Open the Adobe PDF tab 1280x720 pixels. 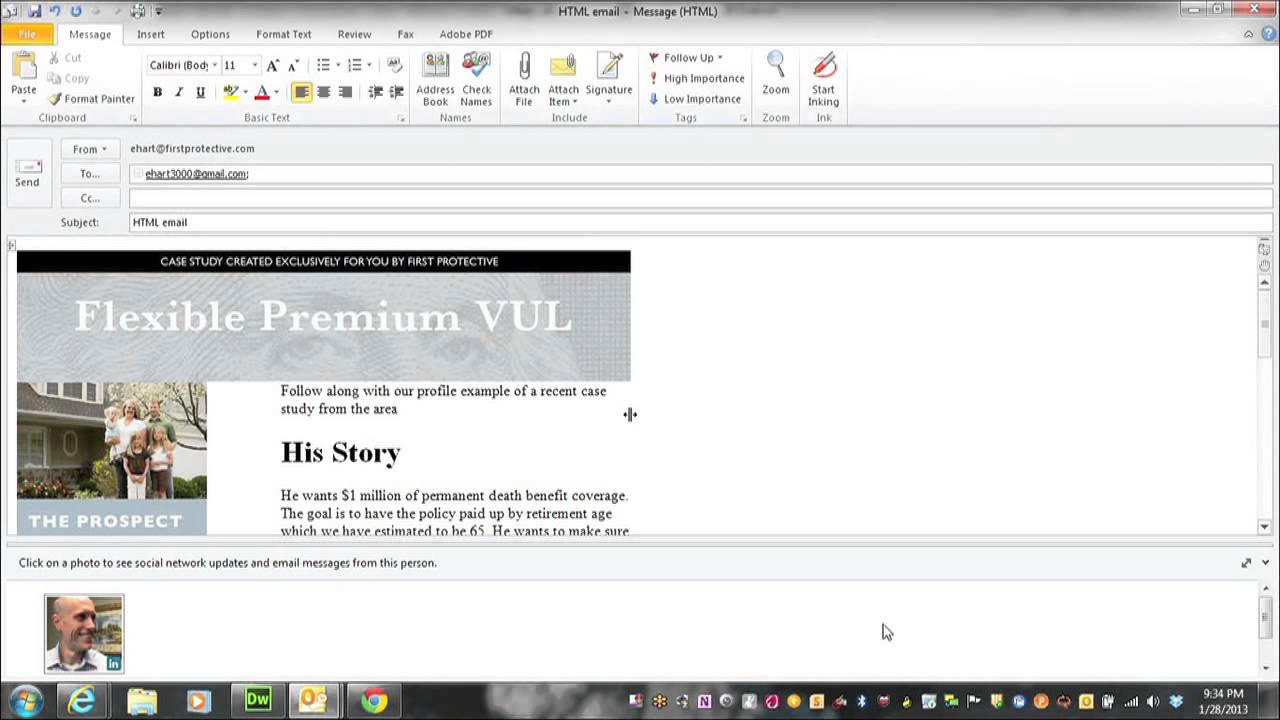[466, 34]
